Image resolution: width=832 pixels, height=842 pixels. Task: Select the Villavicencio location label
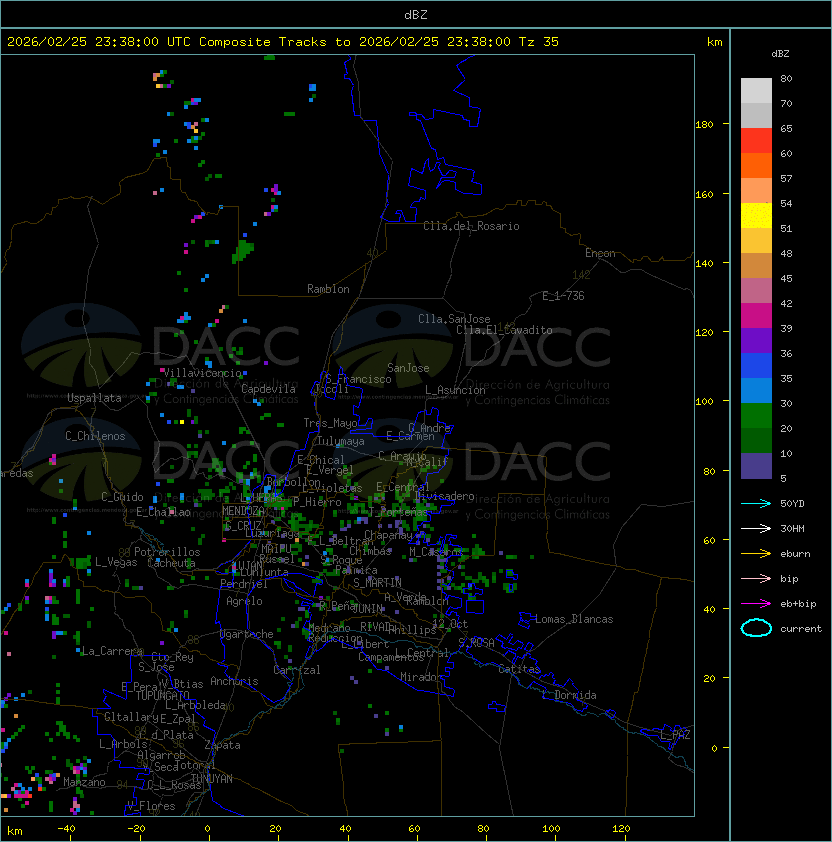202,373
